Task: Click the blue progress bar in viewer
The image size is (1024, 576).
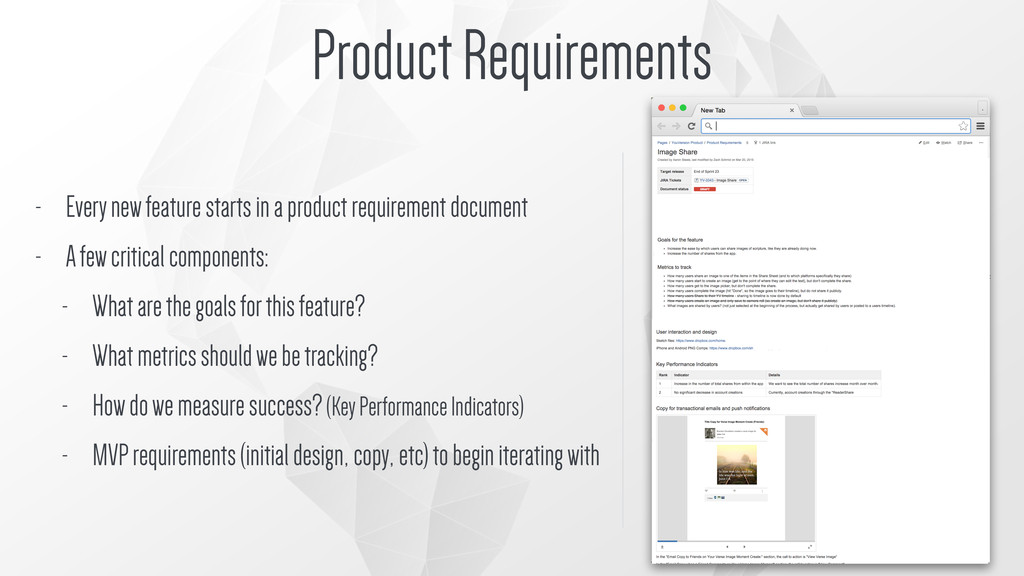Action: click(667, 541)
